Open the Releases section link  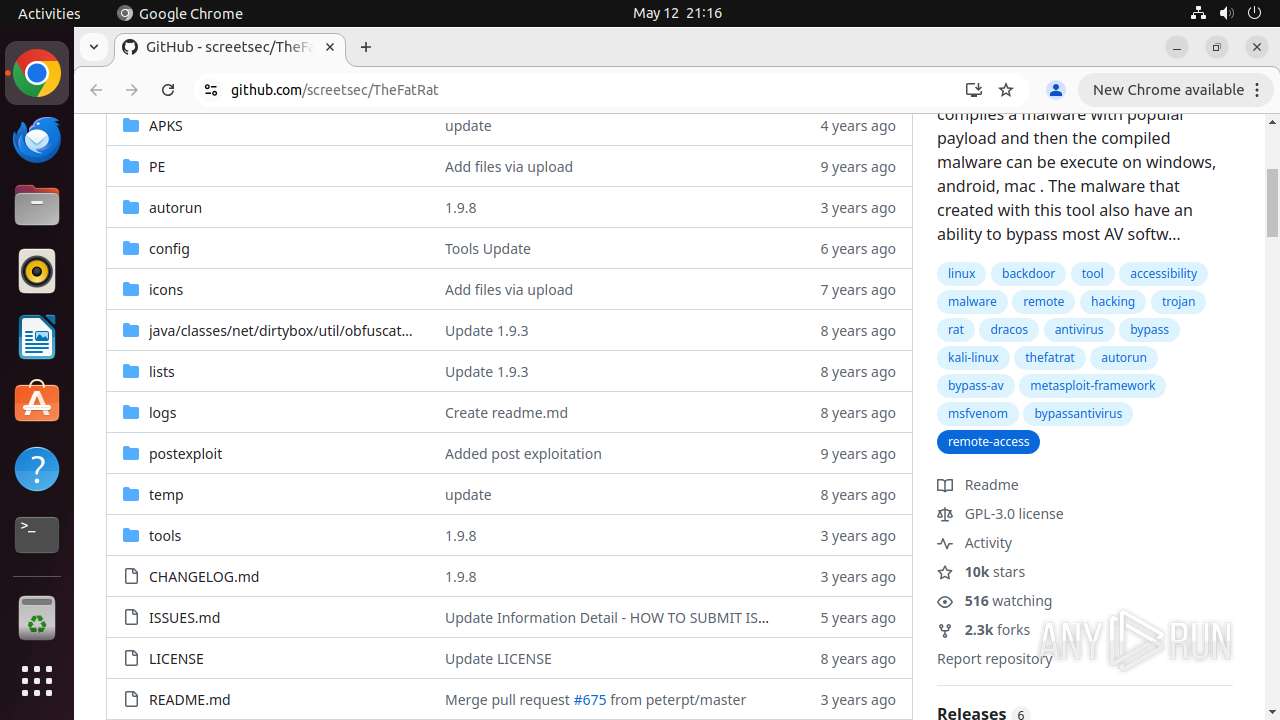tap(971, 713)
